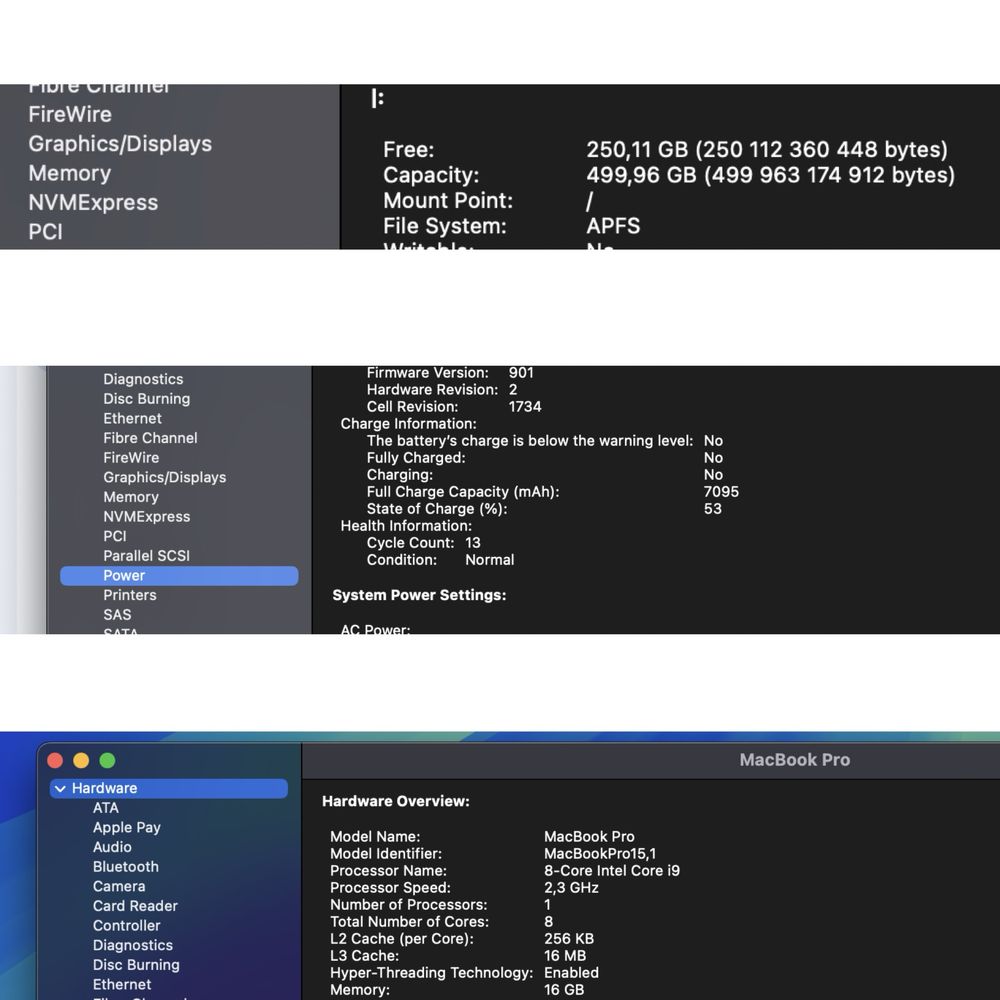Click the battery Condition value Normal
1000x1000 pixels.
click(x=489, y=560)
